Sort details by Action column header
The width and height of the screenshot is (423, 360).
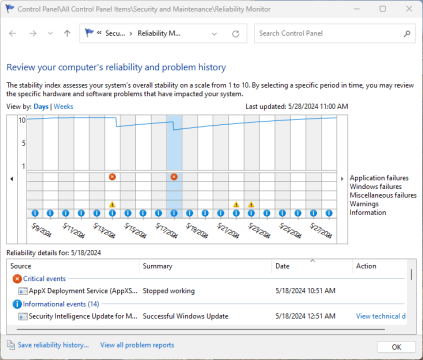(x=380, y=266)
